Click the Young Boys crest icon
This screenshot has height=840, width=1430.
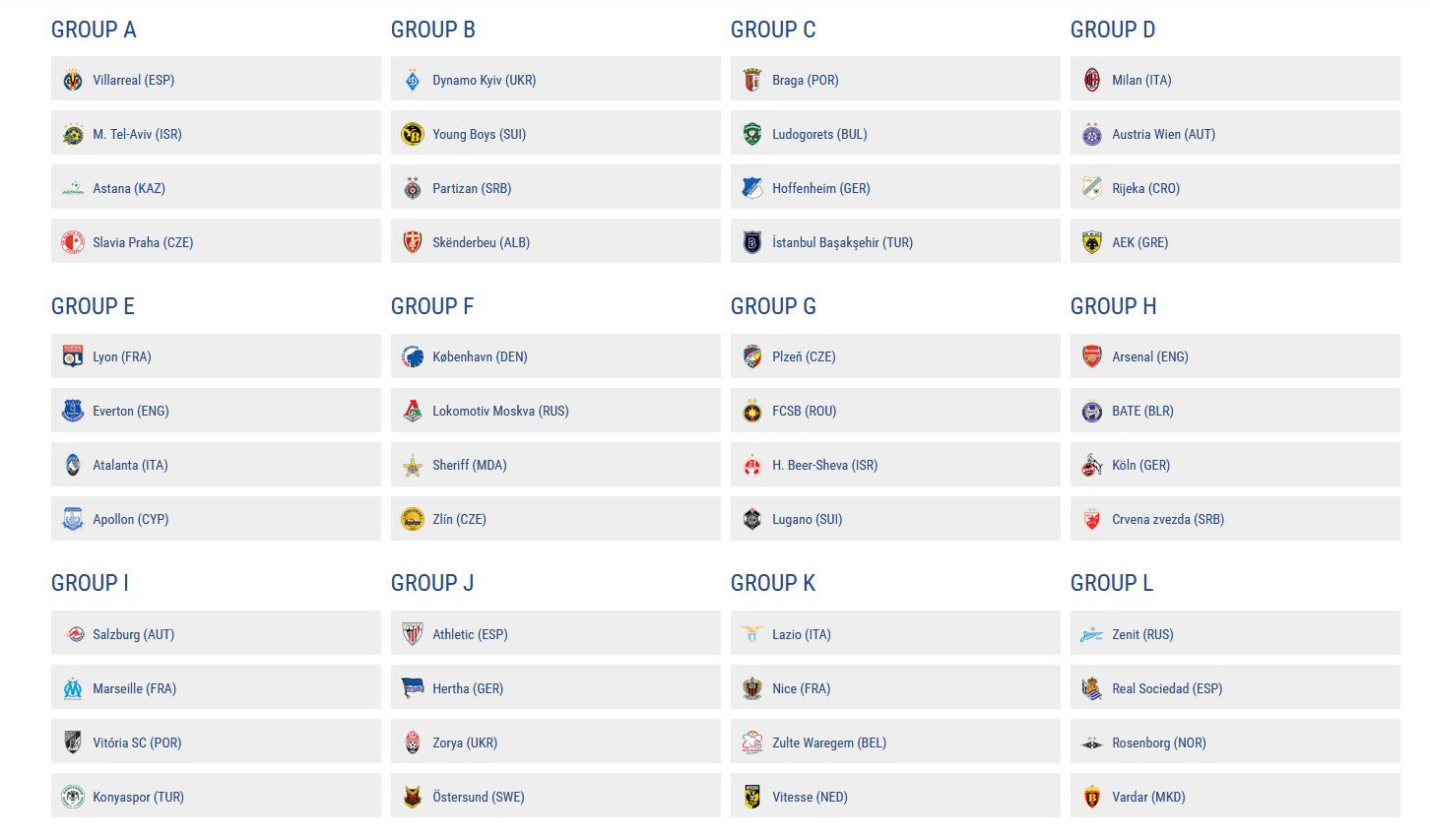[x=413, y=134]
